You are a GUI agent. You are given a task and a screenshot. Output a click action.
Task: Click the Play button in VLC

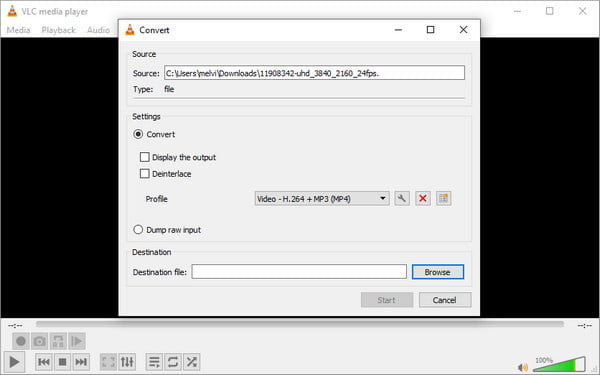pyautogui.click(x=14, y=362)
